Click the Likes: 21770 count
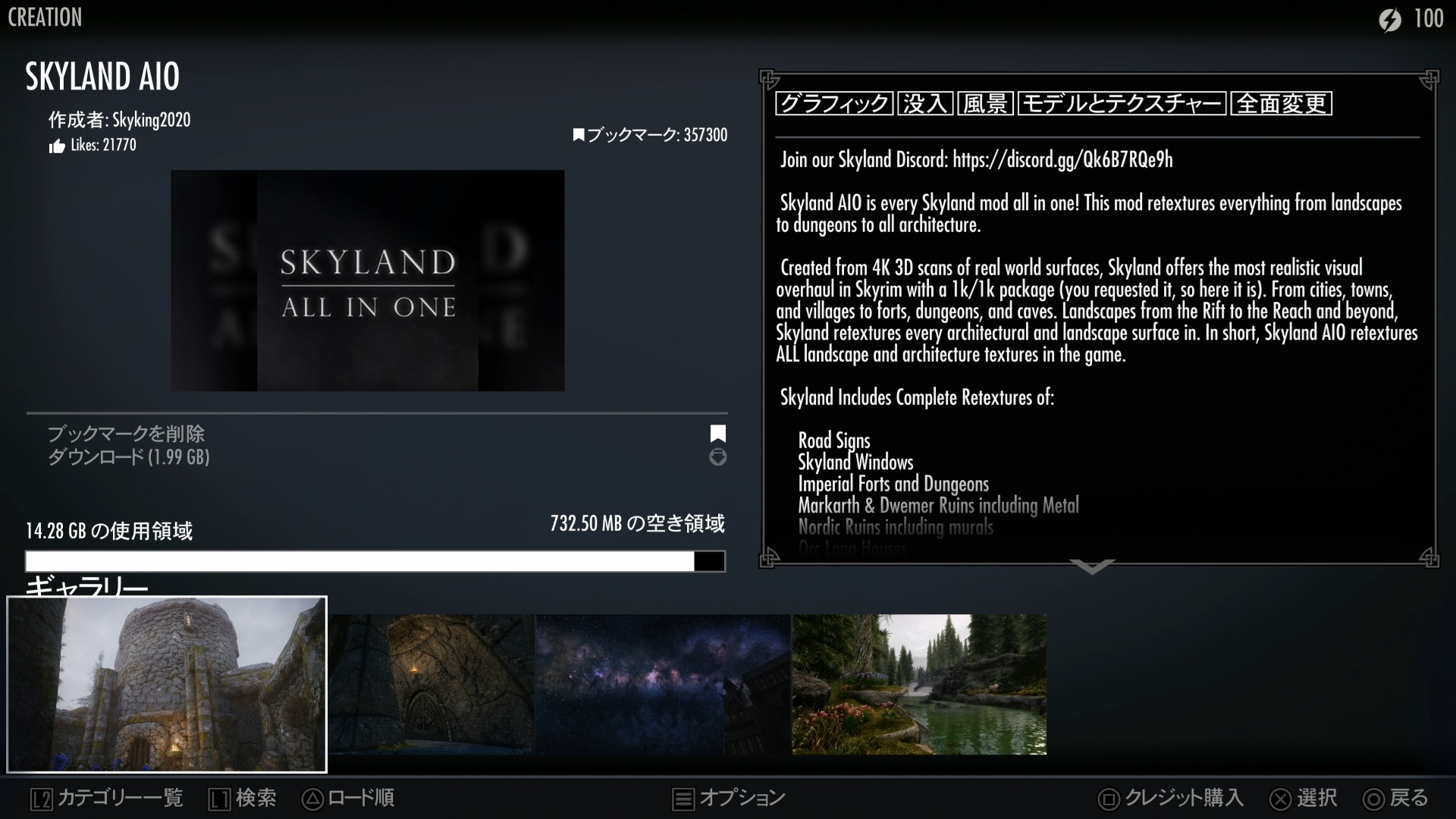 click(103, 145)
